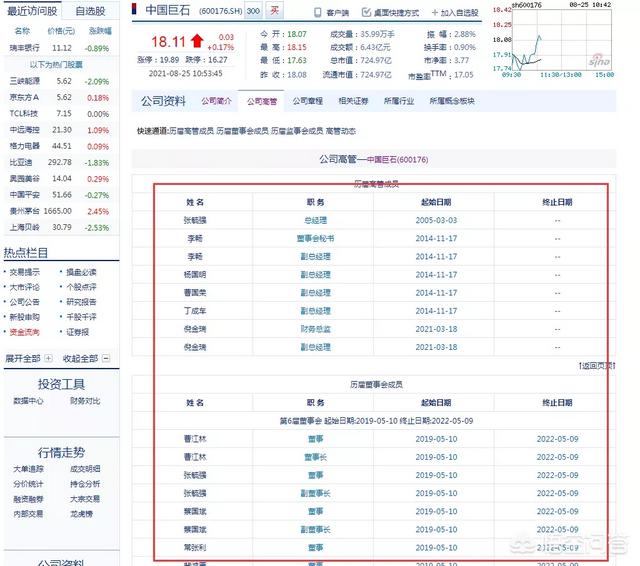Open the 公司简介 tab

tap(216, 101)
